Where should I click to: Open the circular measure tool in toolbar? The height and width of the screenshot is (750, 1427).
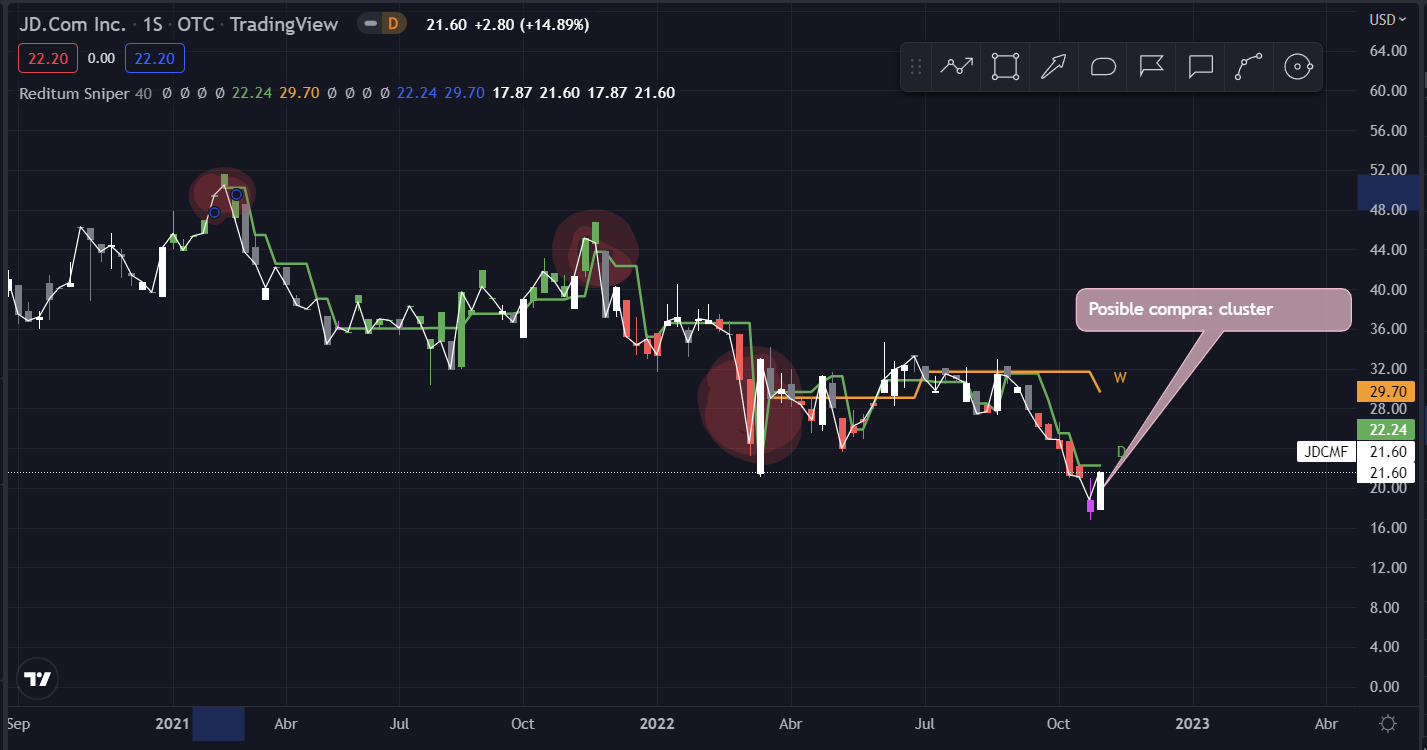click(x=1298, y=67)
